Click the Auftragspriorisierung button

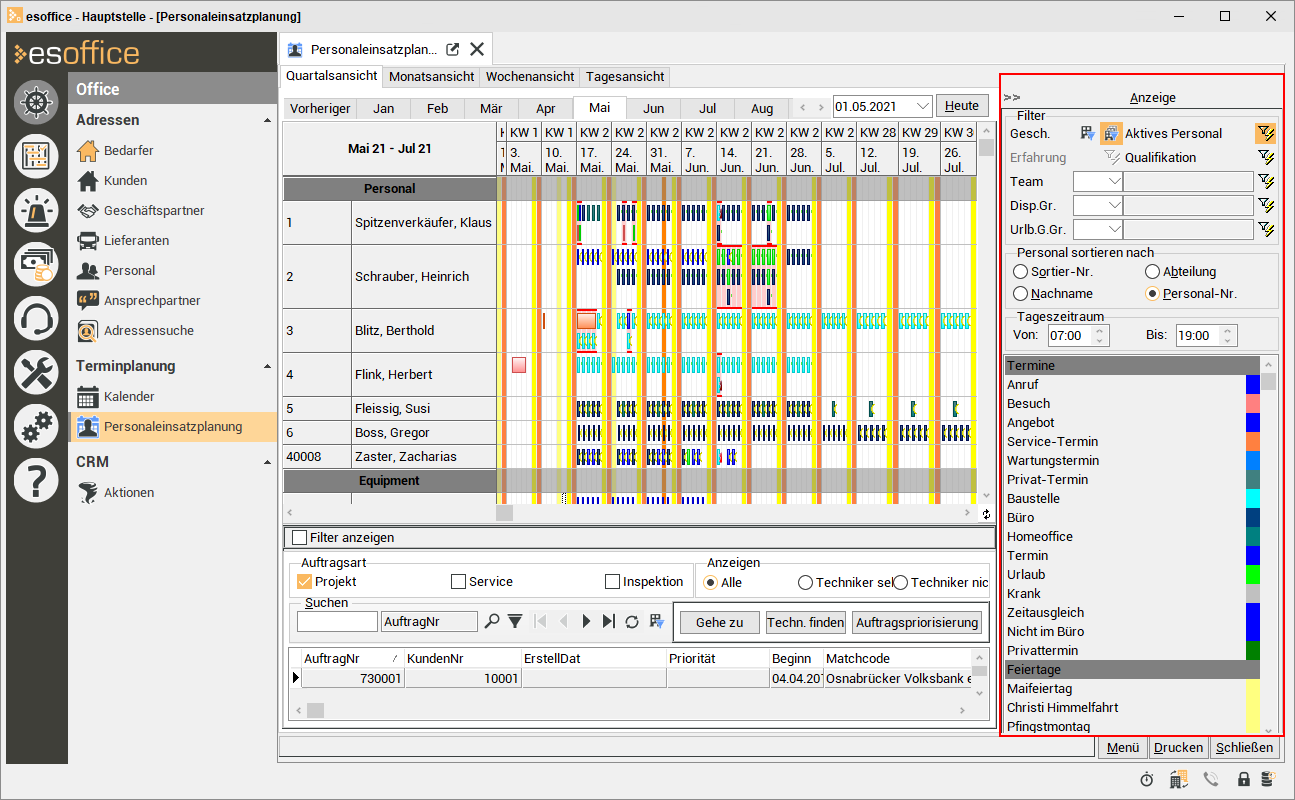coord(917,622)
